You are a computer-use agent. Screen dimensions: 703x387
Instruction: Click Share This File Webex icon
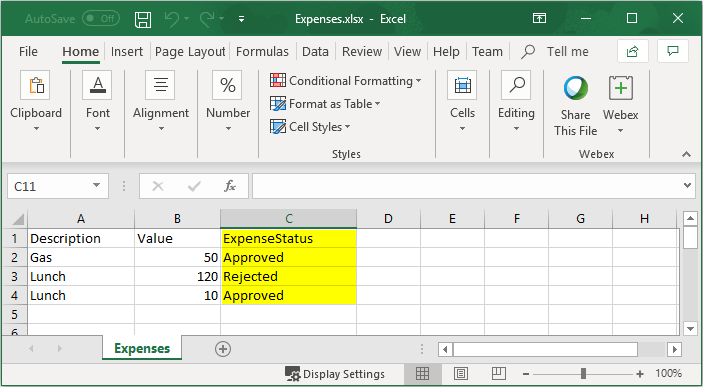click(x=575, y=106)
